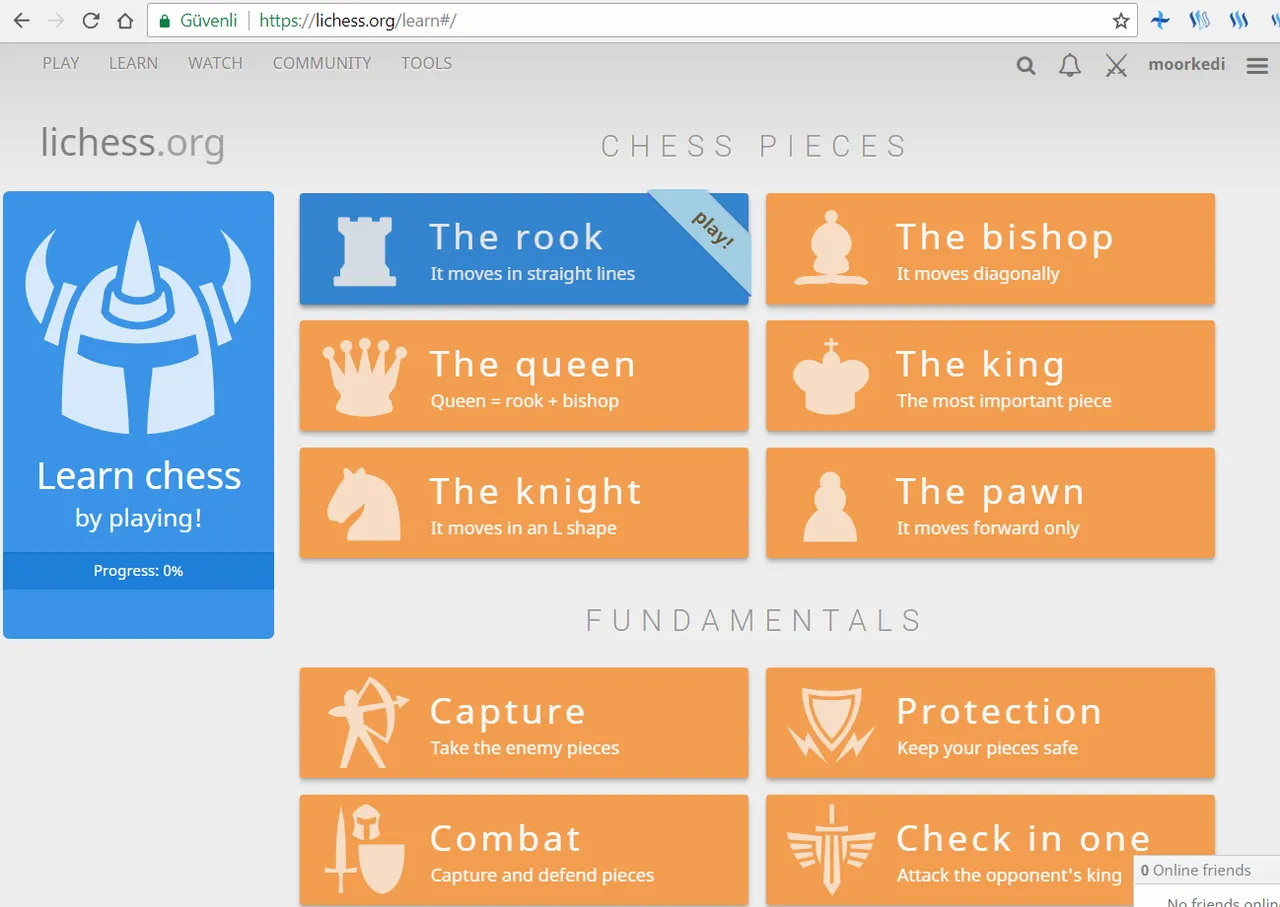Click the Güvenli secure label
The image size is (1280, 907).
pos(209,20)
